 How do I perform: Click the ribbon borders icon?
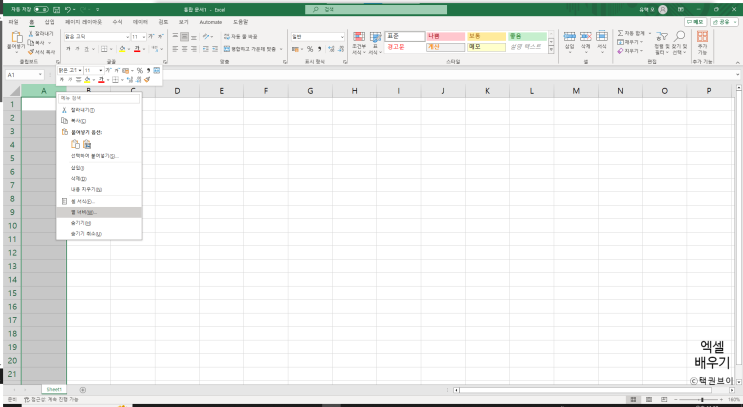click(x=104, y=49)
